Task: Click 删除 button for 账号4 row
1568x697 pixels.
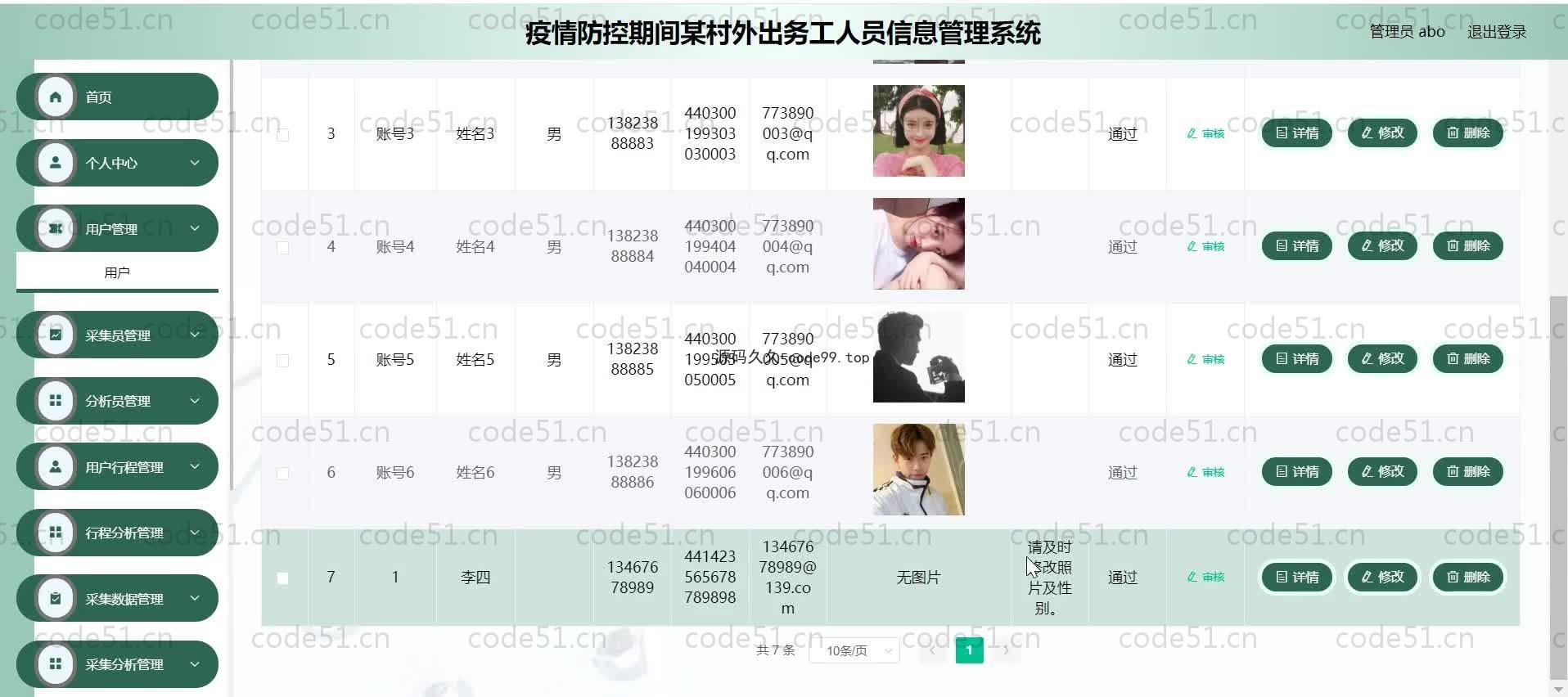Action: coord(1467,245)
